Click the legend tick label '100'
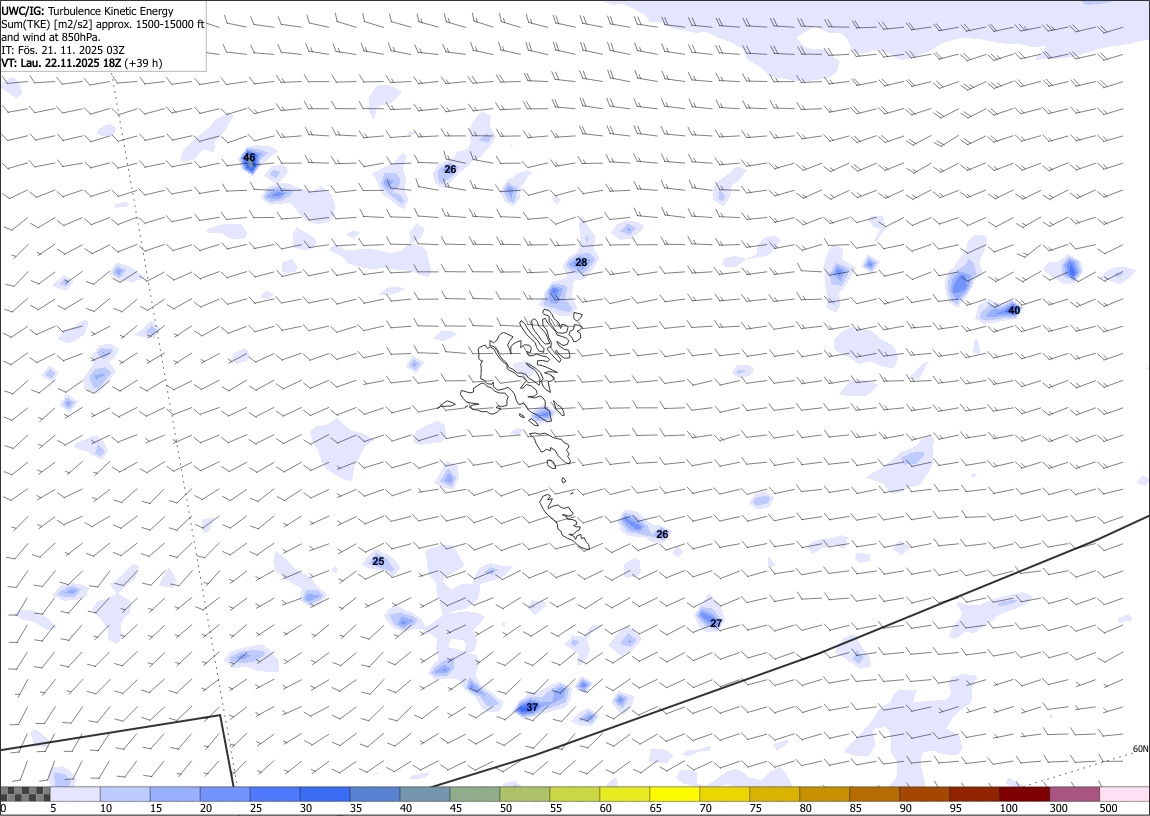1150x816 pixels. 1008,808
